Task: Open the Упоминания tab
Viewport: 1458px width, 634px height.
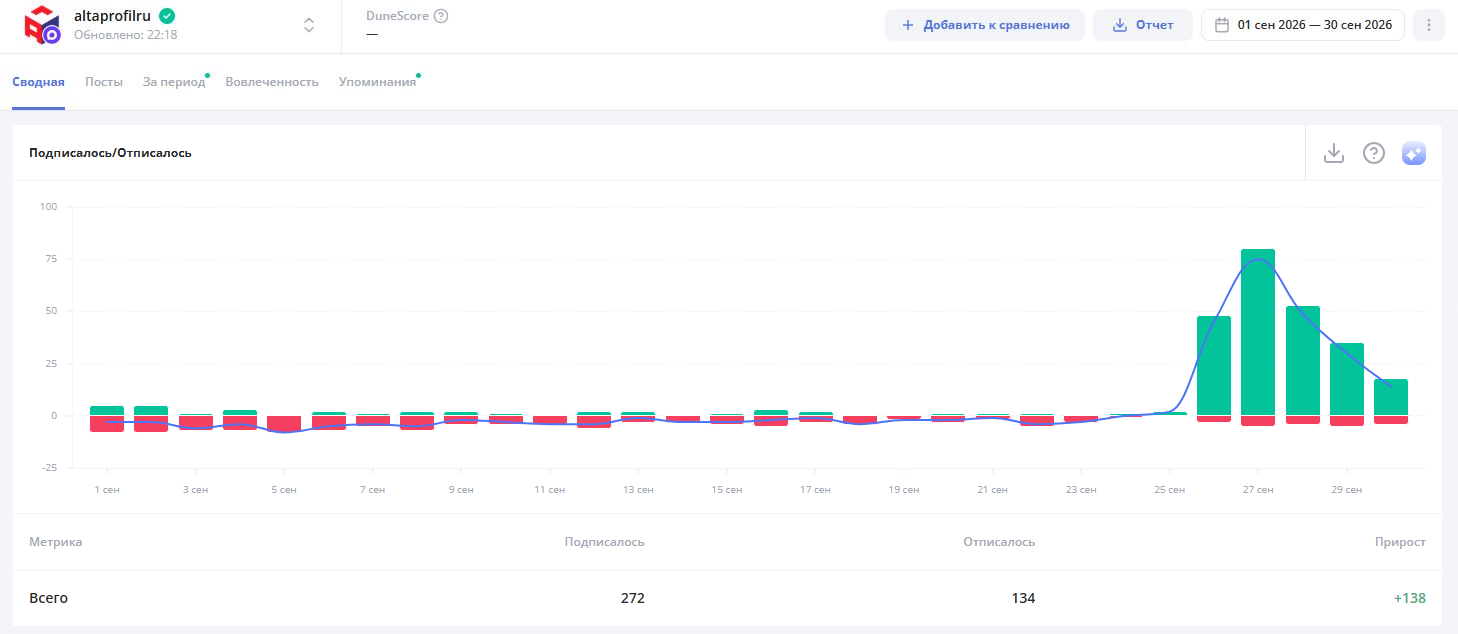Action: [377, 82]
